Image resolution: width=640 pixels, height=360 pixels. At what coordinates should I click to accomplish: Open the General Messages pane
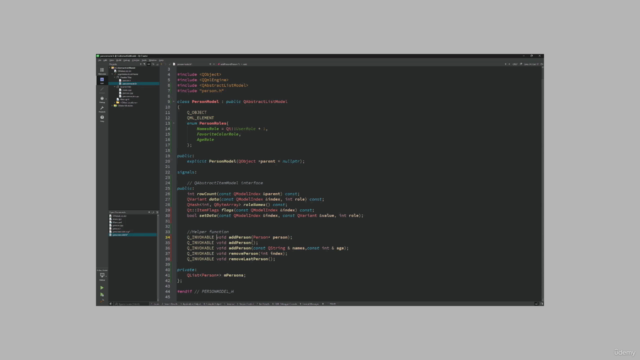[309, 304]
